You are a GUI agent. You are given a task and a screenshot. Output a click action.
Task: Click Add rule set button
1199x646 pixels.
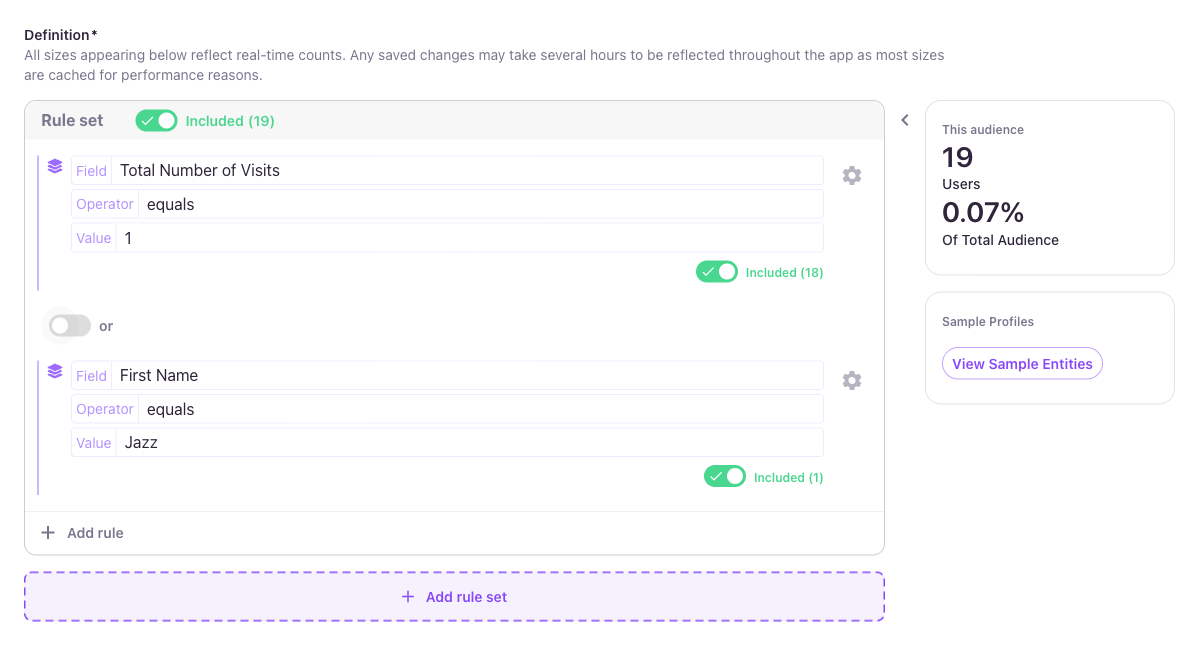[x=454, y=596]
